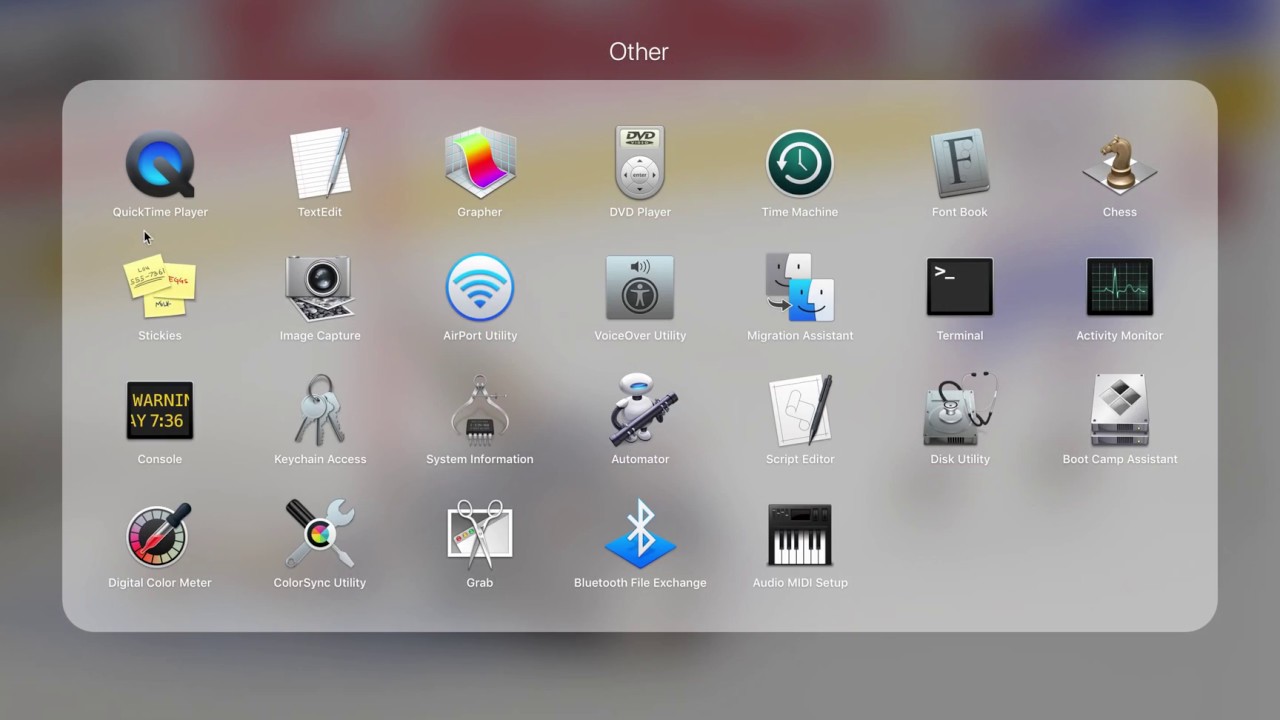
Task: Launch the Grab scissors icon
Action: point(480,534)
